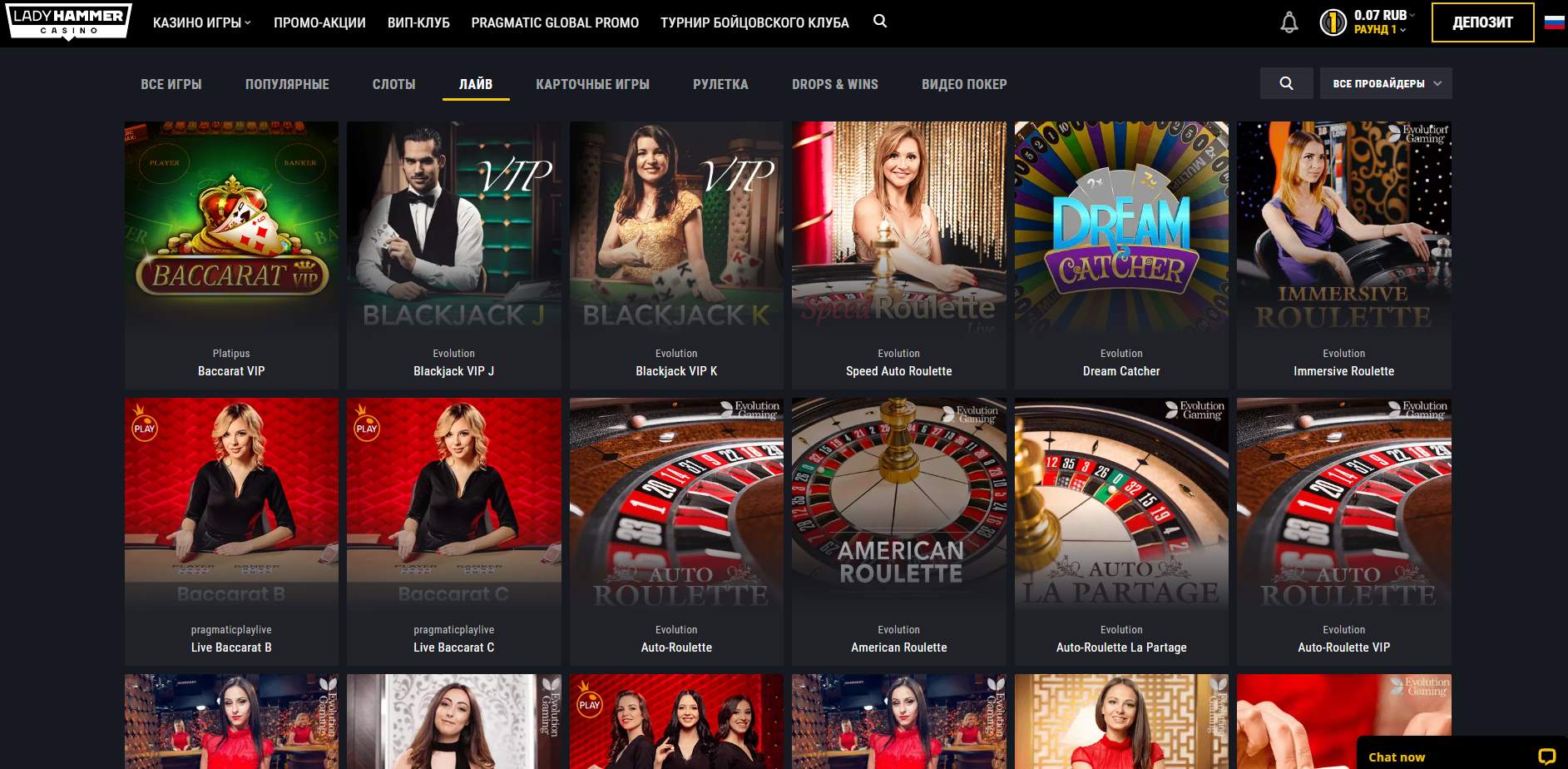
Task: Expand the 0.07 RUB balance dropdown
Action: 1383,15
